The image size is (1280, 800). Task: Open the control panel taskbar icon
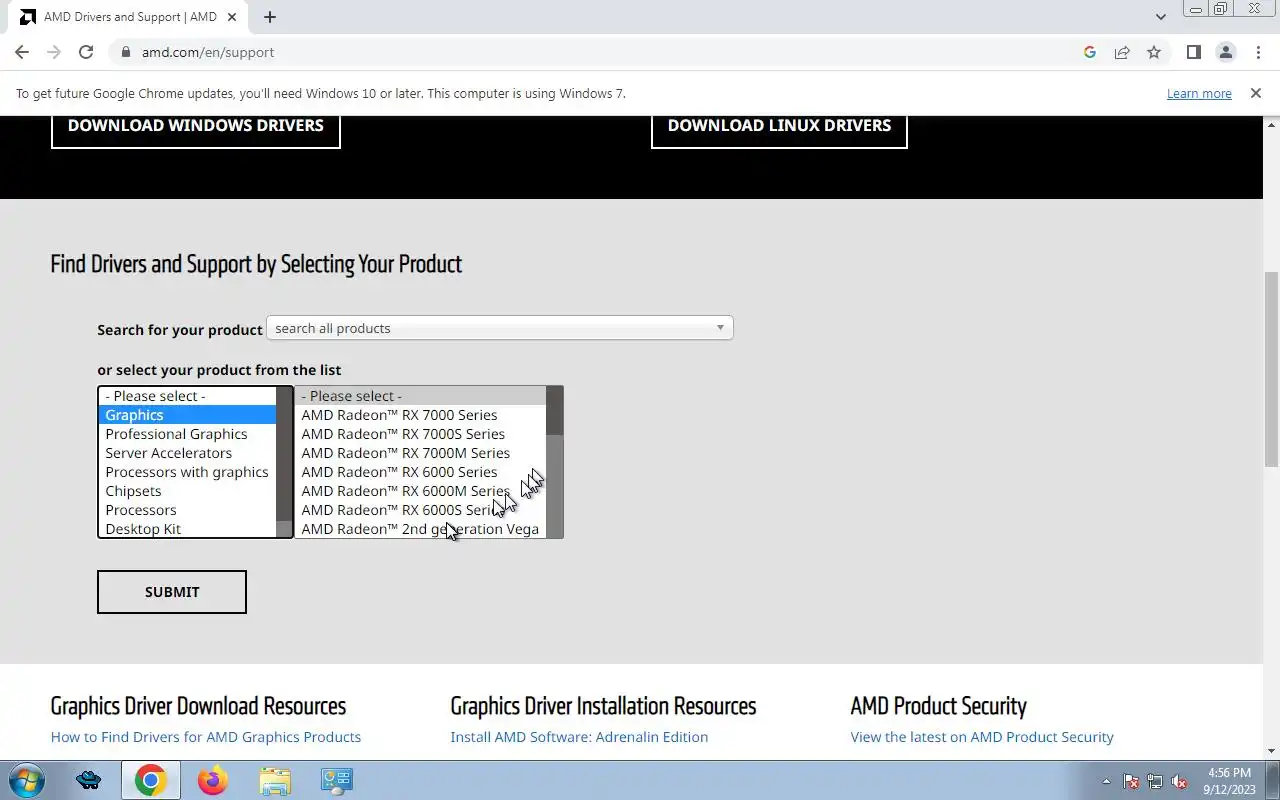[336, 780]
